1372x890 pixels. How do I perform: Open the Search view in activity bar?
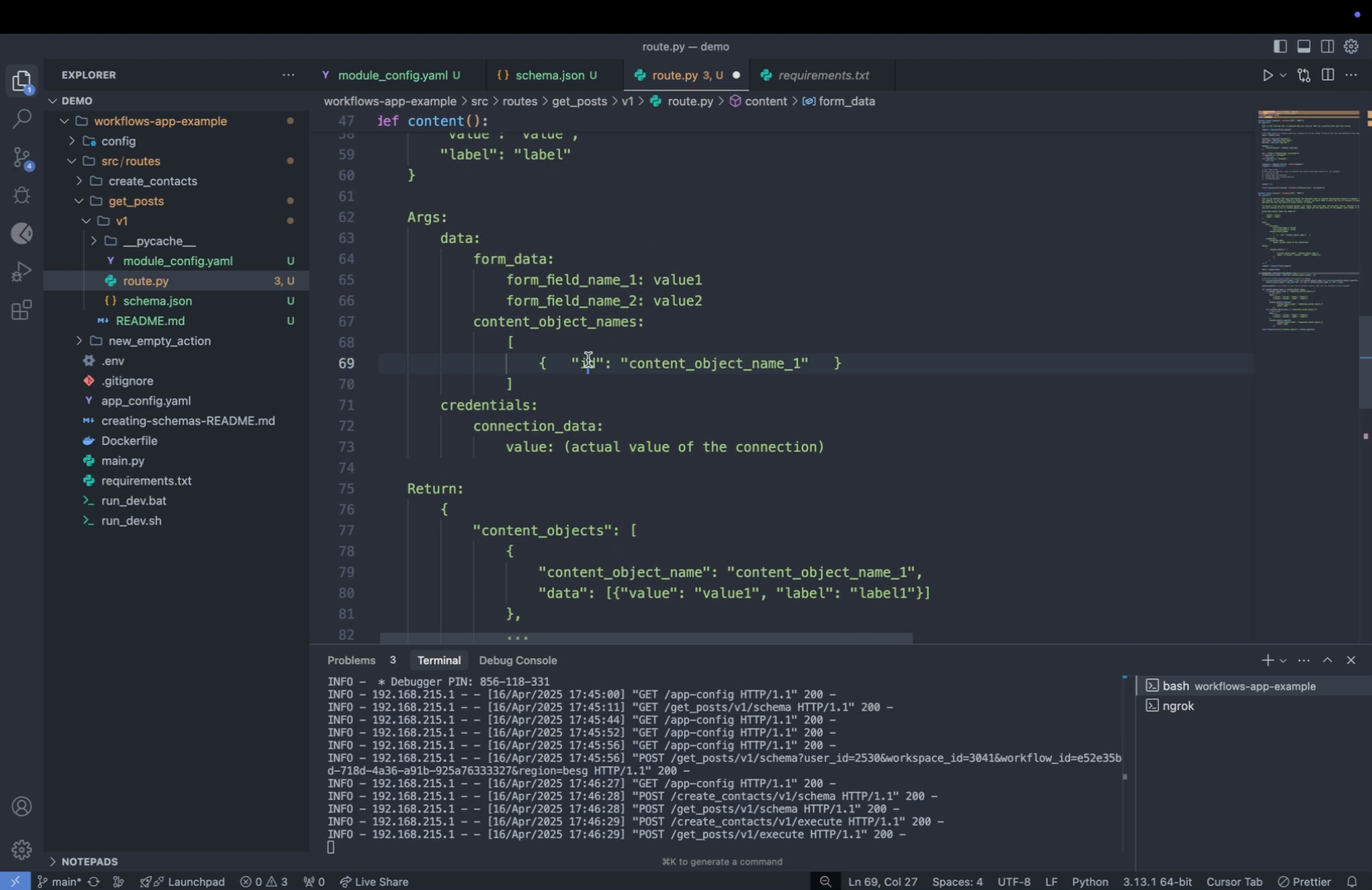[22, 119]
